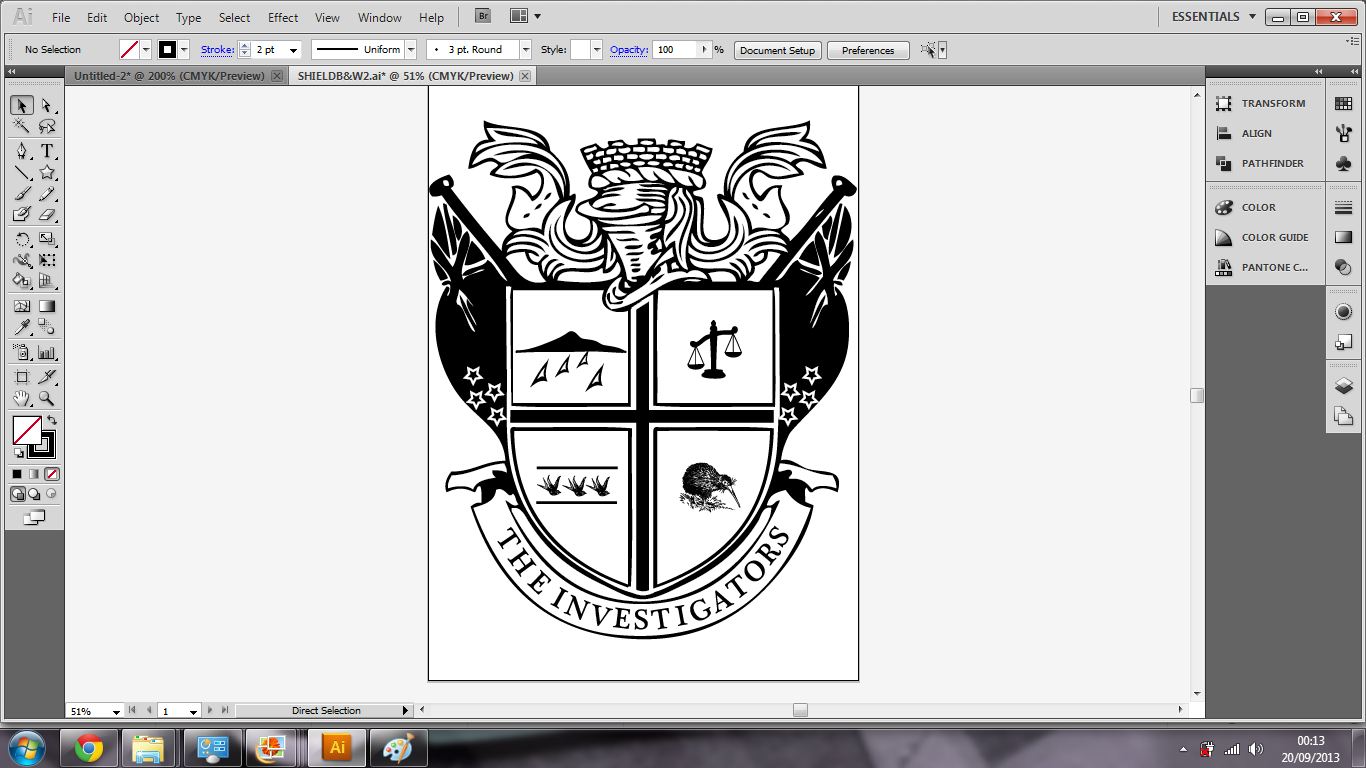Pick the Magic Wand tool
1366x768 pixels.
(21, 126)
